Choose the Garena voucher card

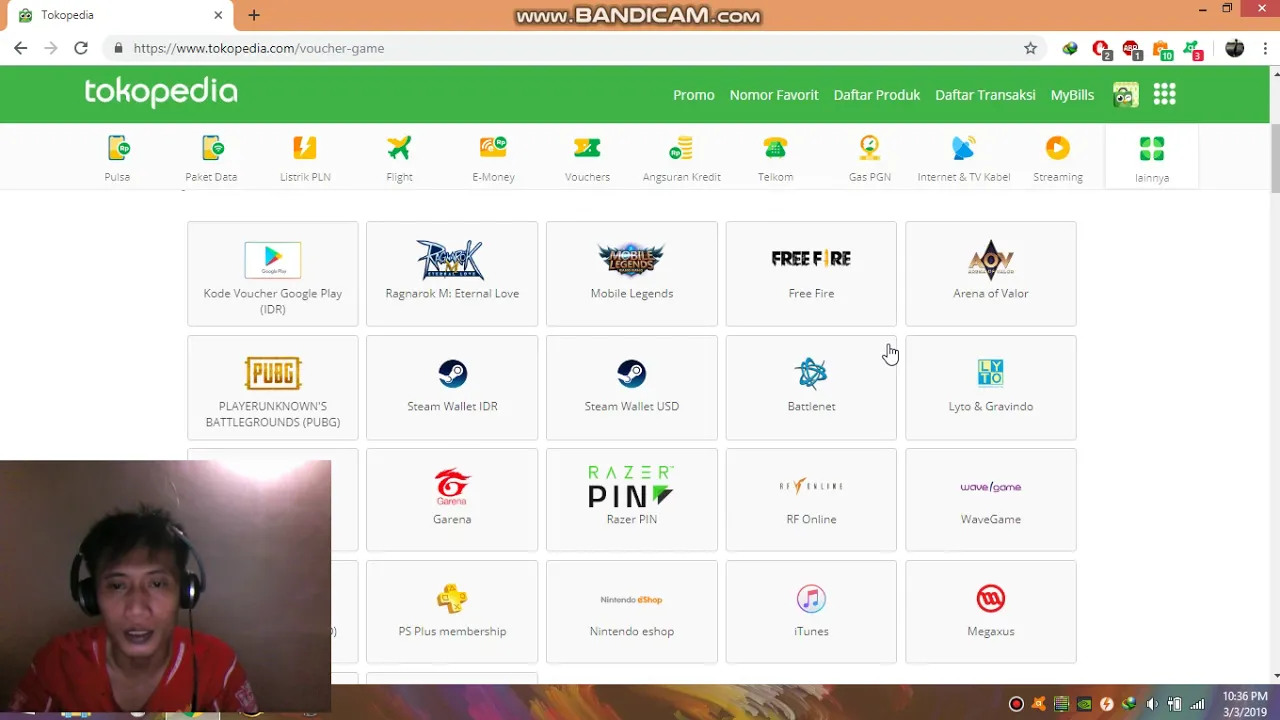pyautogui.click(x=452, y=500)
